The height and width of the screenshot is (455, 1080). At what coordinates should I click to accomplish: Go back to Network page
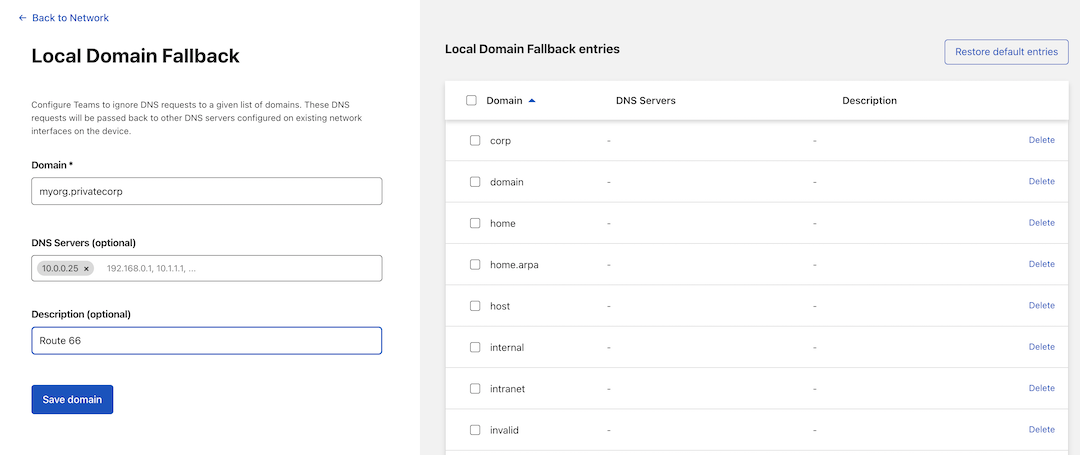[x=63, y=18]
